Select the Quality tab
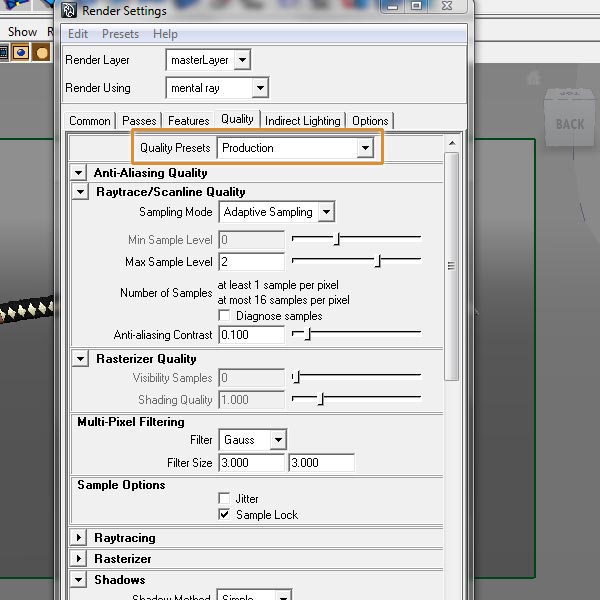 pos(237,119)
